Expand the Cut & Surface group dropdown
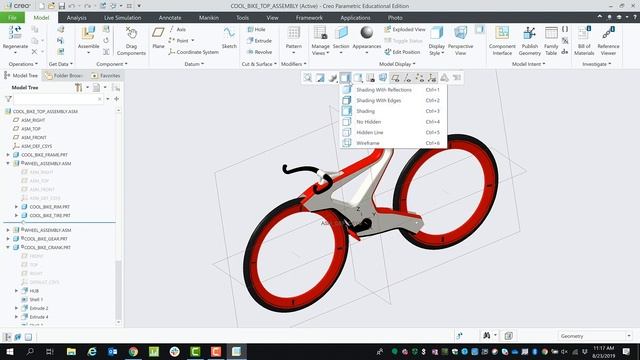Screen dimensions: 640x360 tap(259, 64)
